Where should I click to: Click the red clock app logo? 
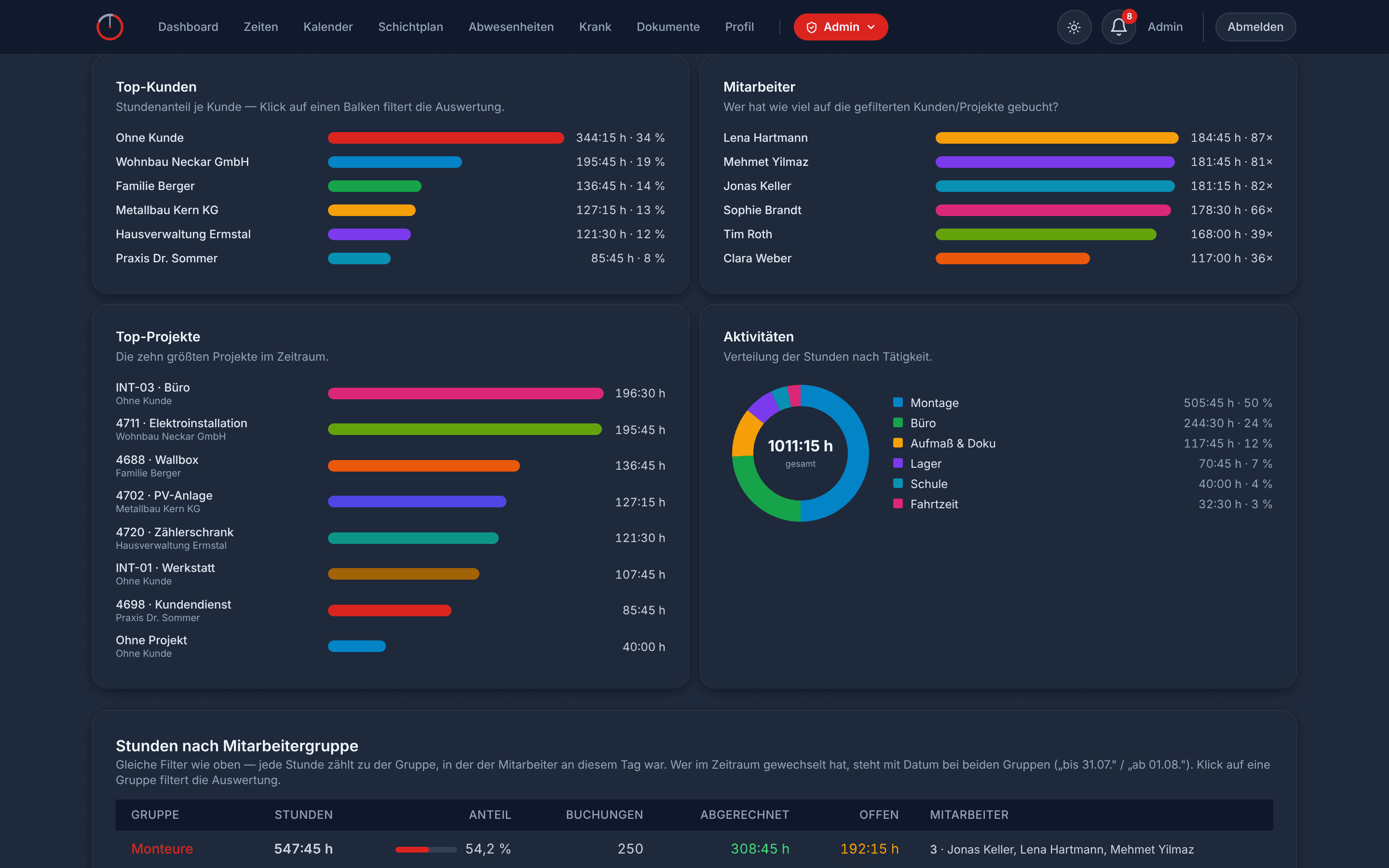(109, 27)
